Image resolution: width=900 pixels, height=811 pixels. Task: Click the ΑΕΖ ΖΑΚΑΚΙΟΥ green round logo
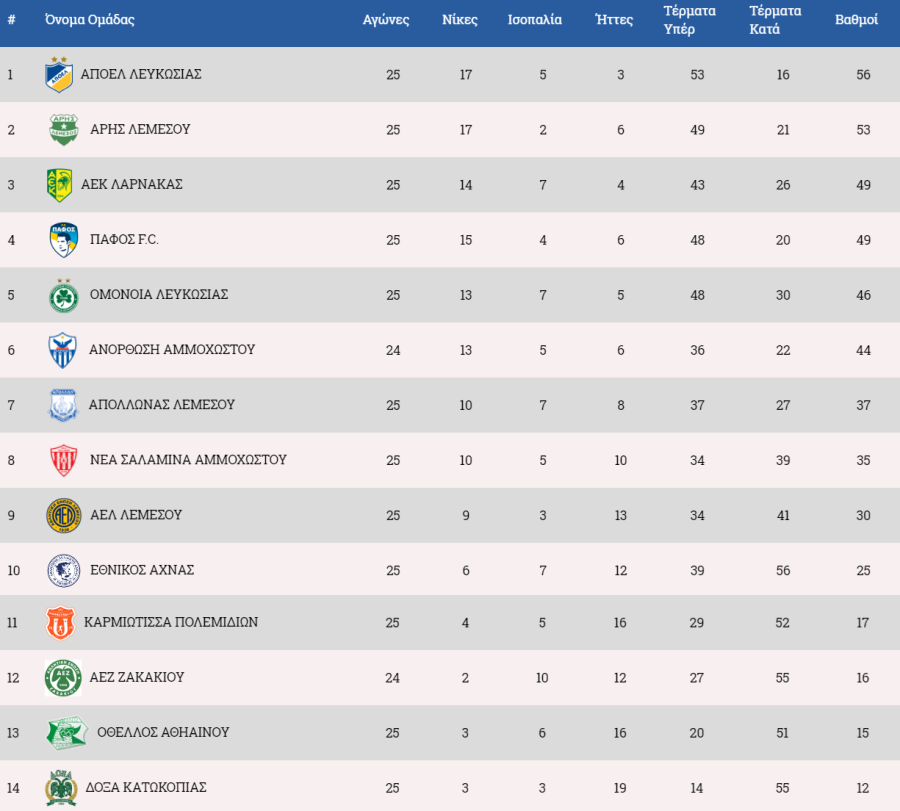point(63,678)
